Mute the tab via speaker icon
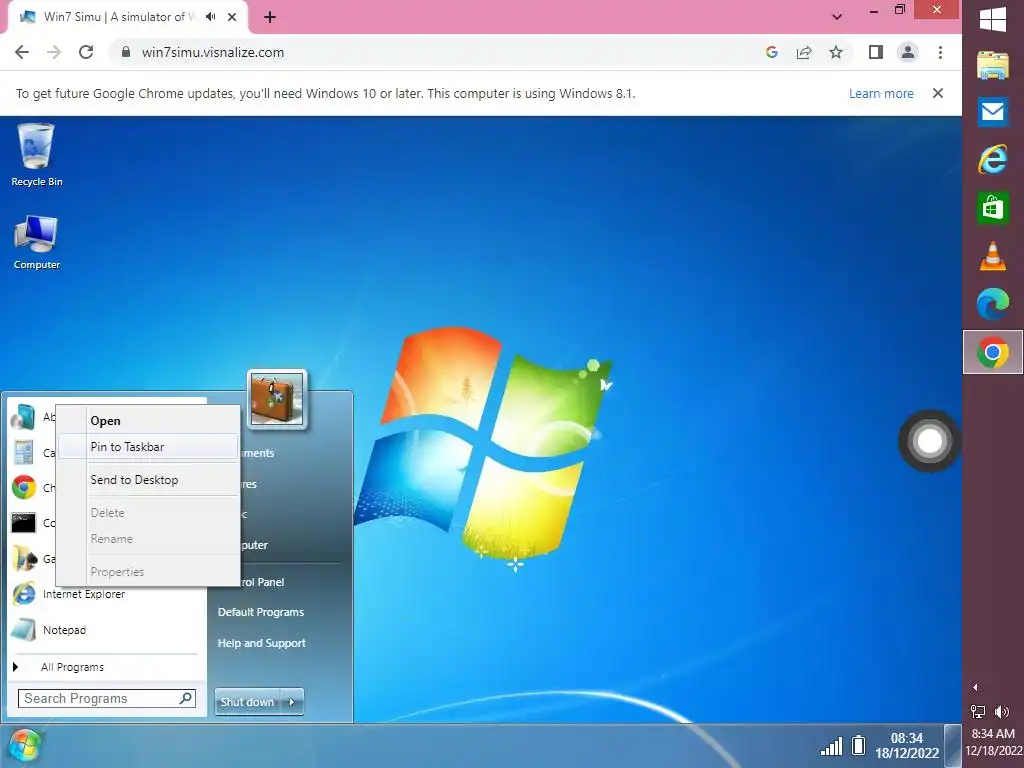The image size is (1024, 768). (210, 17)
